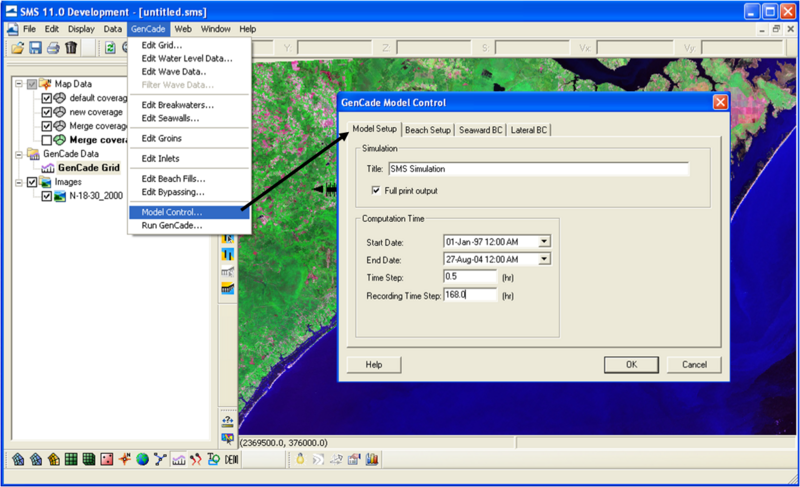Check the bold Merge coverage checkbox
The width and height of the screenshot is (800, 487).
click(x=46, y=140)
